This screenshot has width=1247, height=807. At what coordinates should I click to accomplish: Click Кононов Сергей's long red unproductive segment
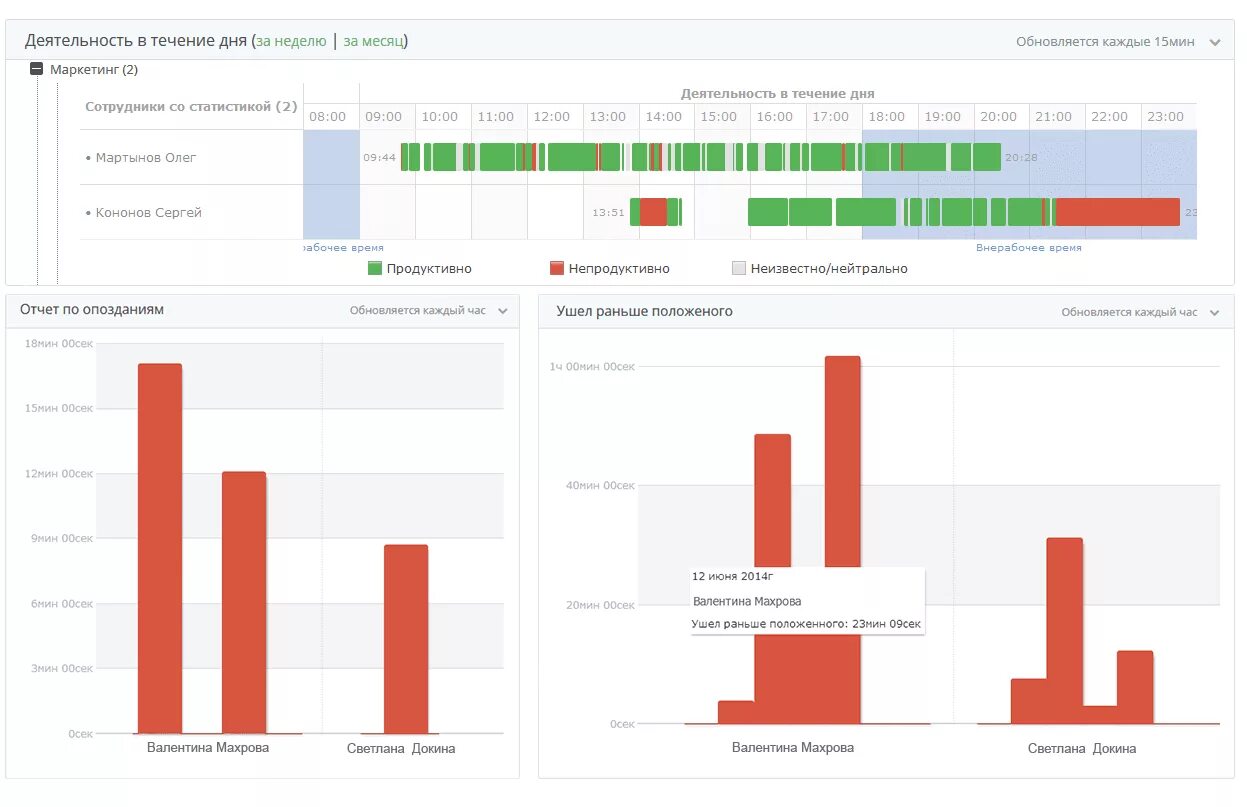pyautogui.click(x=1118, y=212)
